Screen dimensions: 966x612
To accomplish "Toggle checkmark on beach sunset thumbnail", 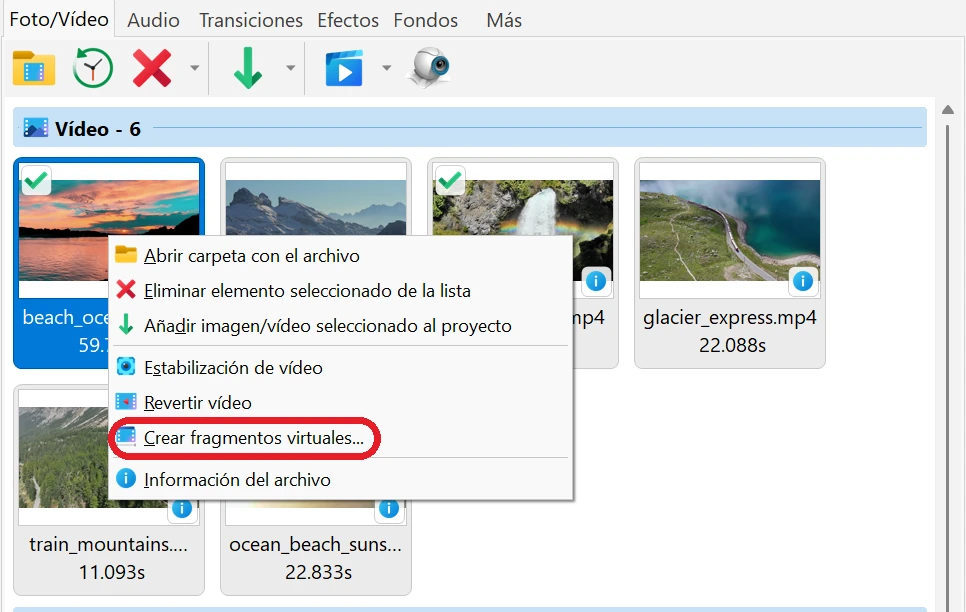I will [36, 181].
